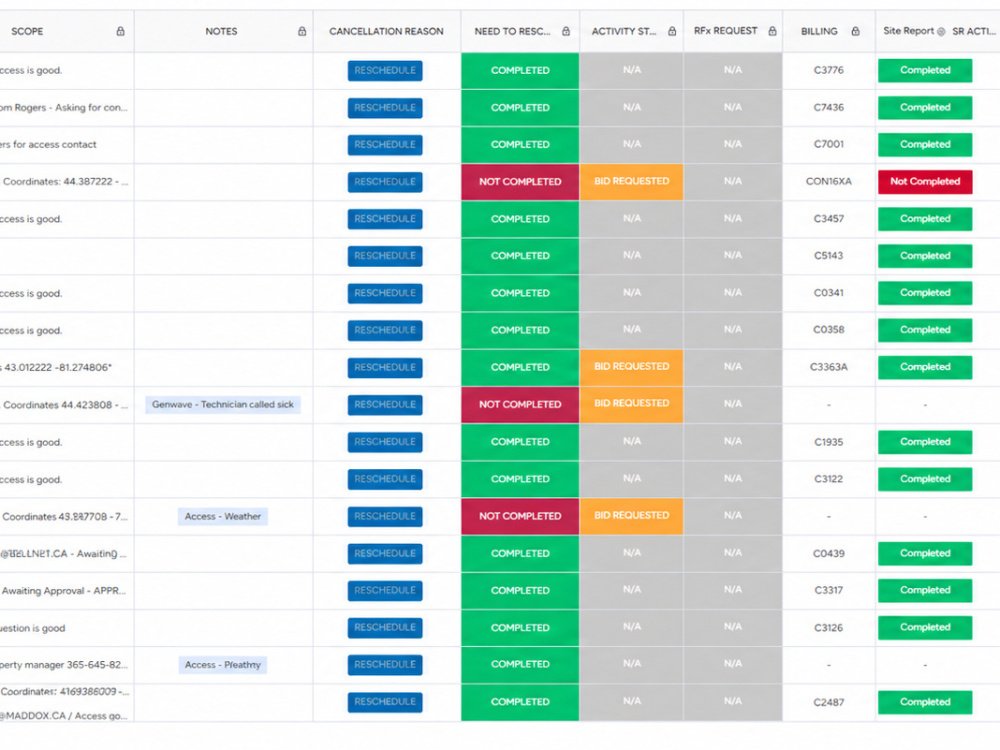Click scope 'Awaiting Approval - APPR...'
Viewport: 1000px width, 750px height.
tap(64, 591)
